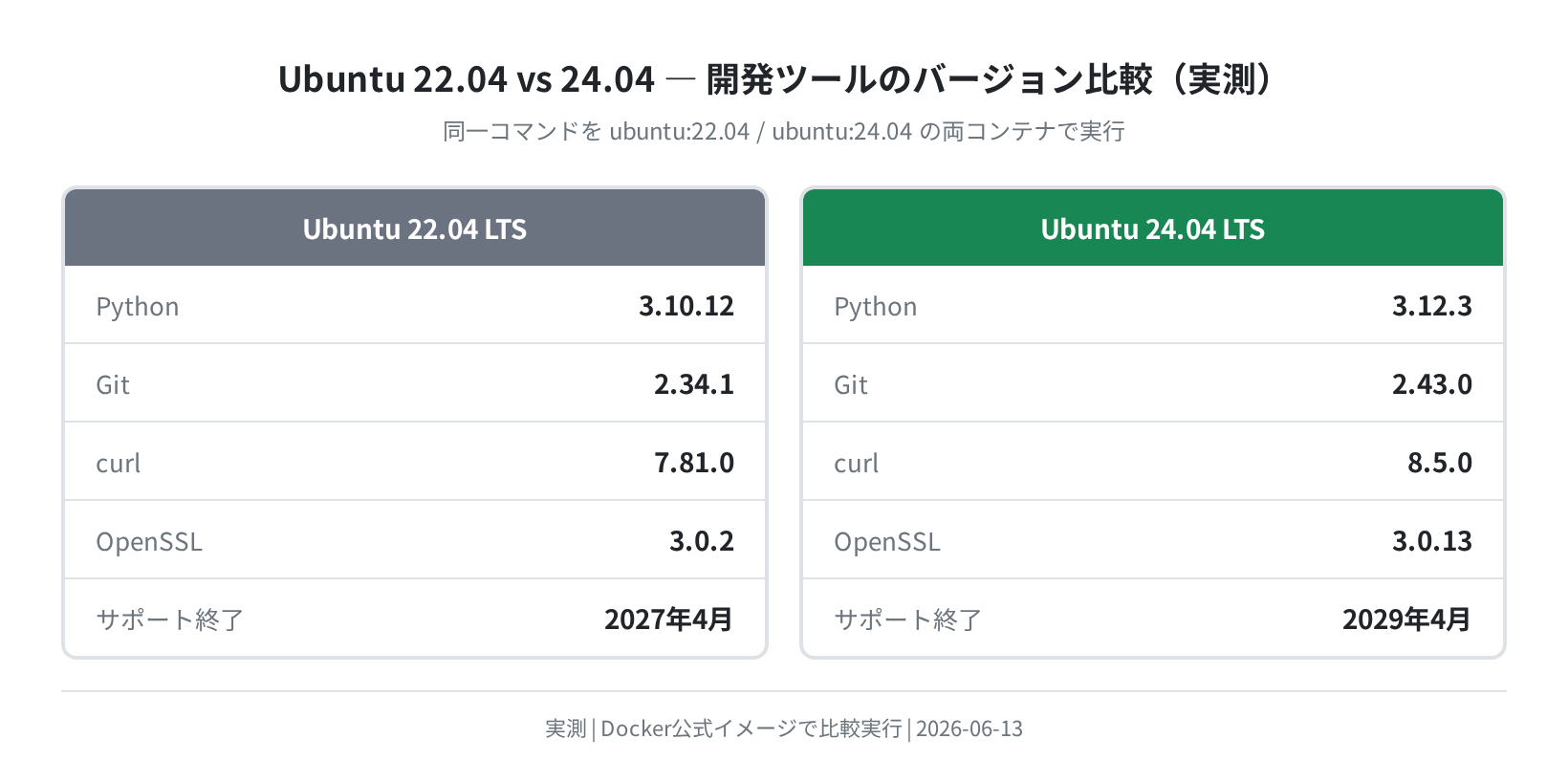Image resolution: width=1568 pixels, height=782 pixels.
Task: Click Python version 3.12.3
Action: pos(1432,306)
